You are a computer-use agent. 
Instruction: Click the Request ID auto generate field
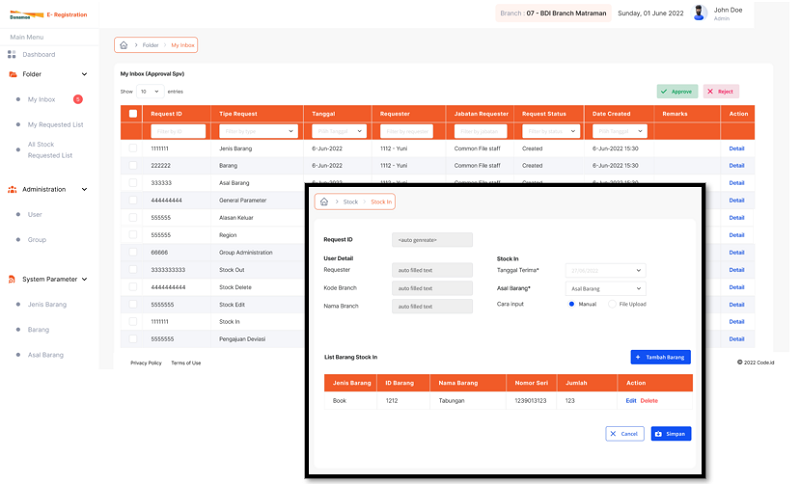point(432,240)
